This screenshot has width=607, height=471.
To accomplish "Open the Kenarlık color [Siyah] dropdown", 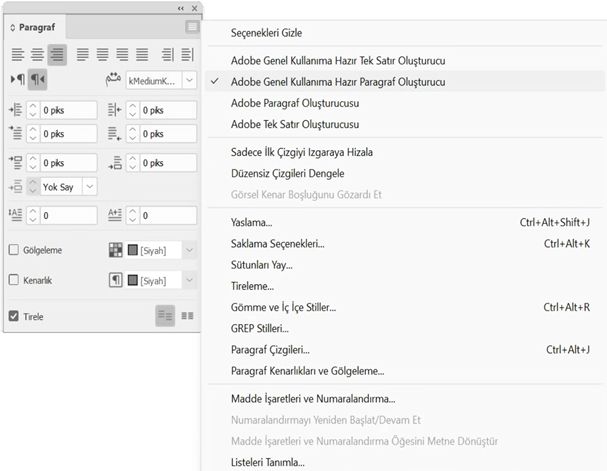I will tap(189, 280).
